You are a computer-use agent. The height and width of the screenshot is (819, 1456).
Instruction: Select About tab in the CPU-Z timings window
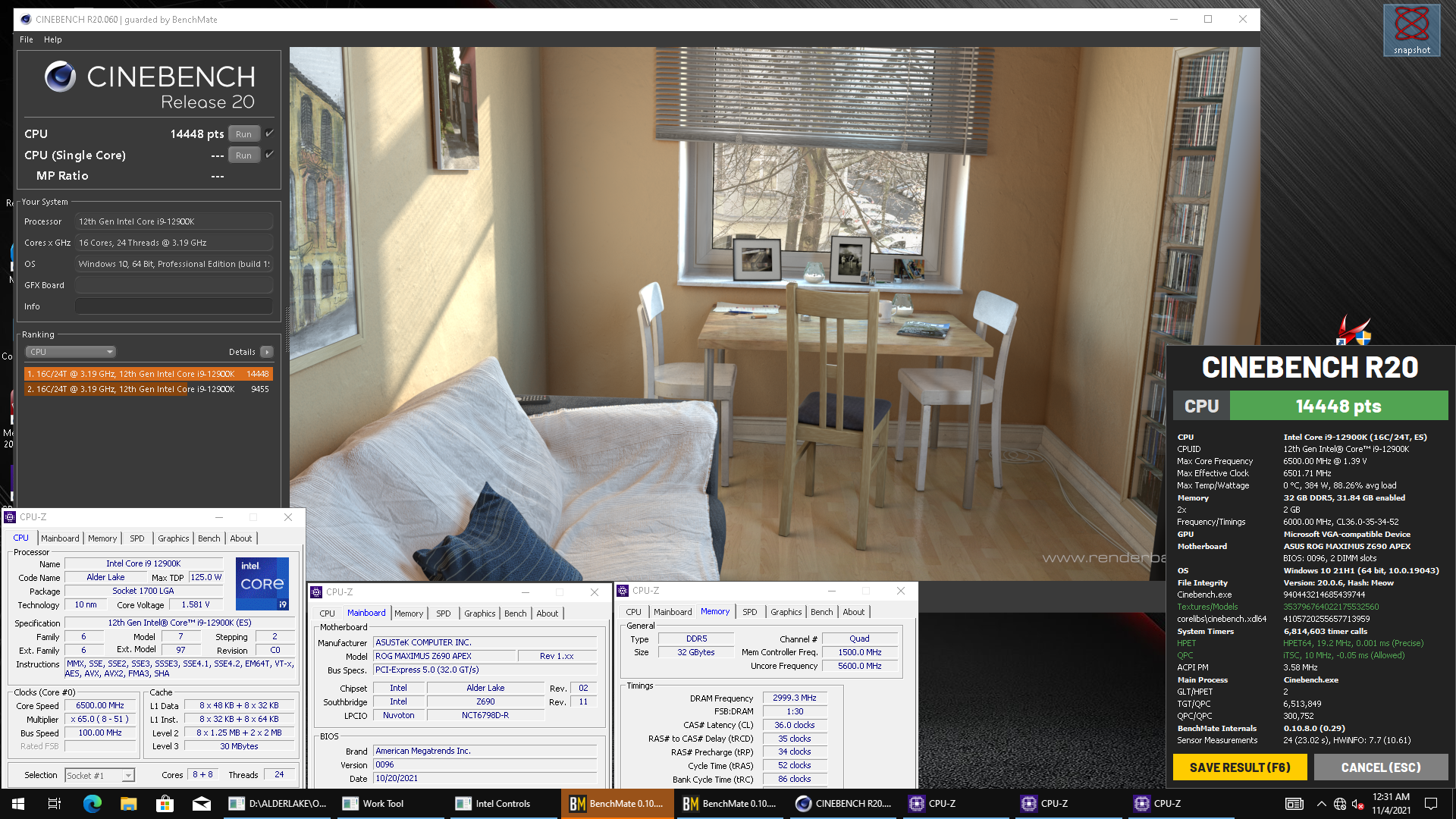point(854,612)
